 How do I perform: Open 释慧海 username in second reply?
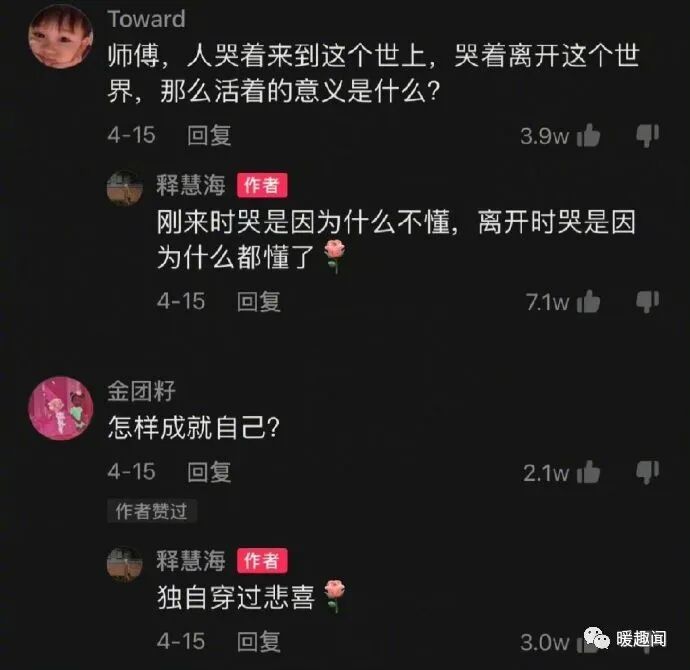coord(191,561)
